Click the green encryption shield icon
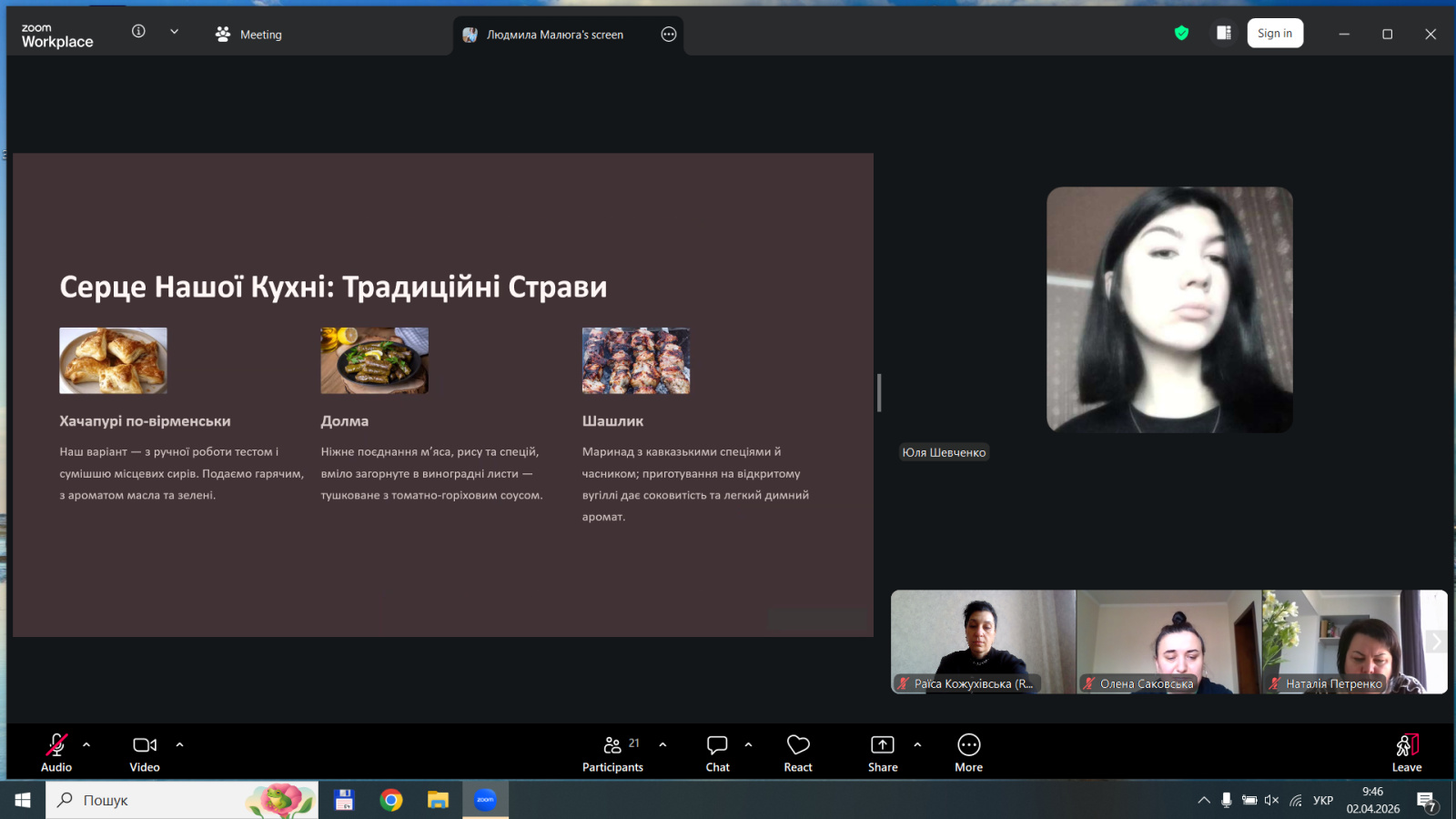 tap(1181, 34)
